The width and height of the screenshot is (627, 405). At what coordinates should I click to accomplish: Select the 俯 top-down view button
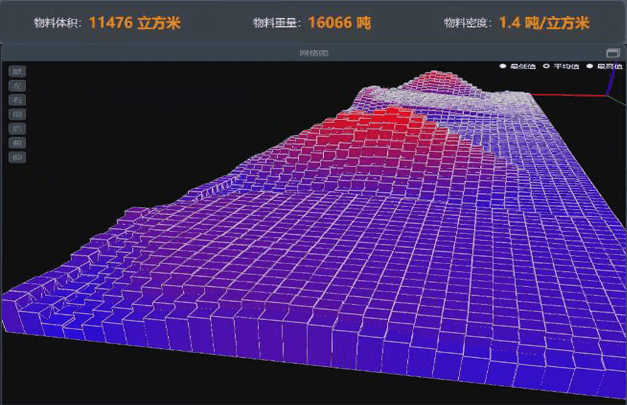click(17, 144)
